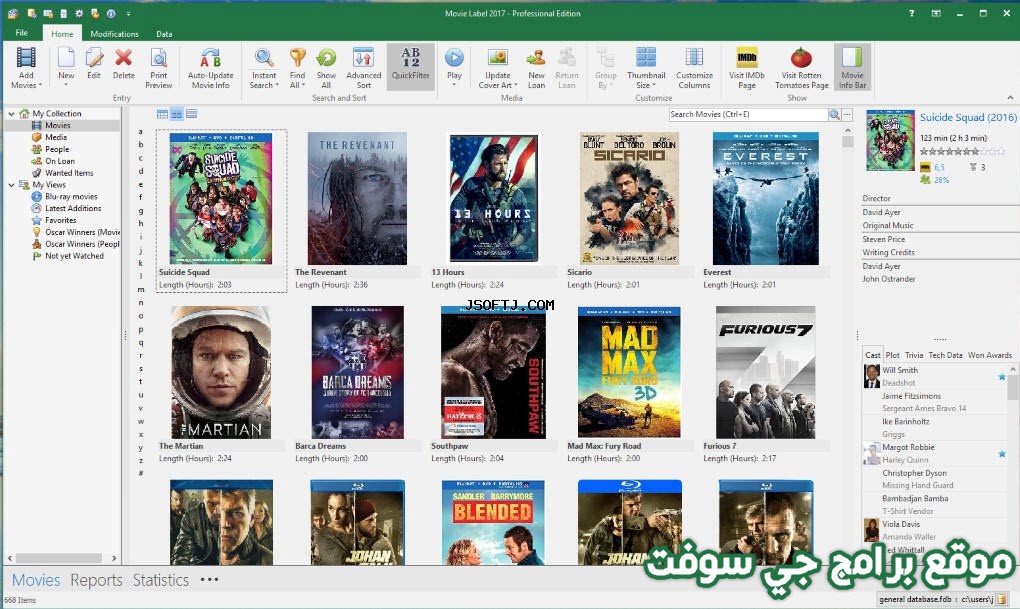Open the Cast tab in info bar
Screen dimensions: 1020x609
click(872, 355)
